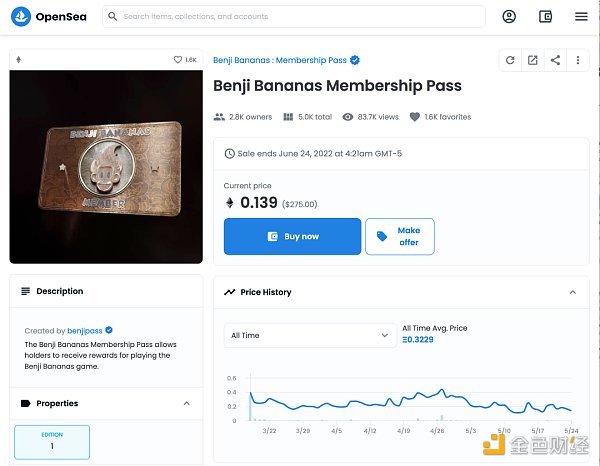Favorite the item with heart icon

point(178,60)
